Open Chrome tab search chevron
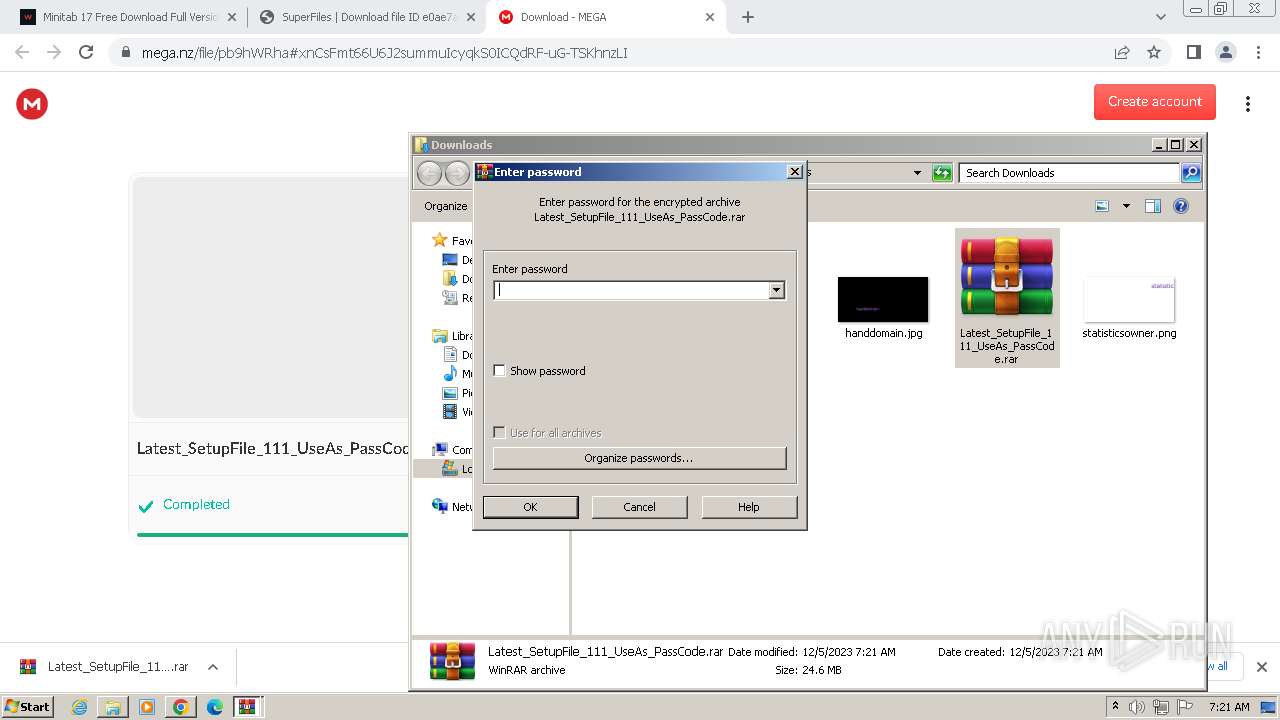Screen dimensions: 1280x720 [1160, 17]
